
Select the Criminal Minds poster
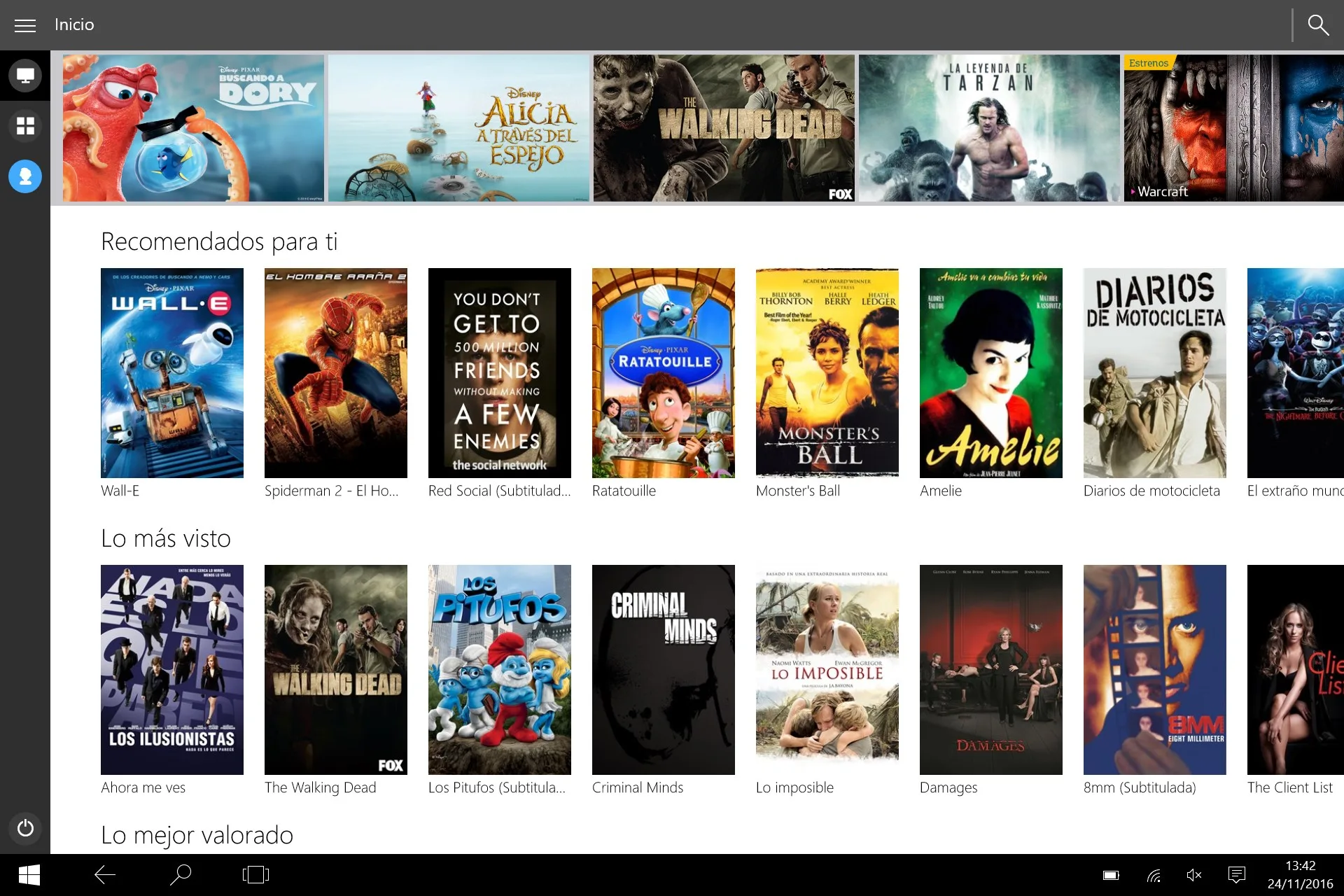pos(664,670)
